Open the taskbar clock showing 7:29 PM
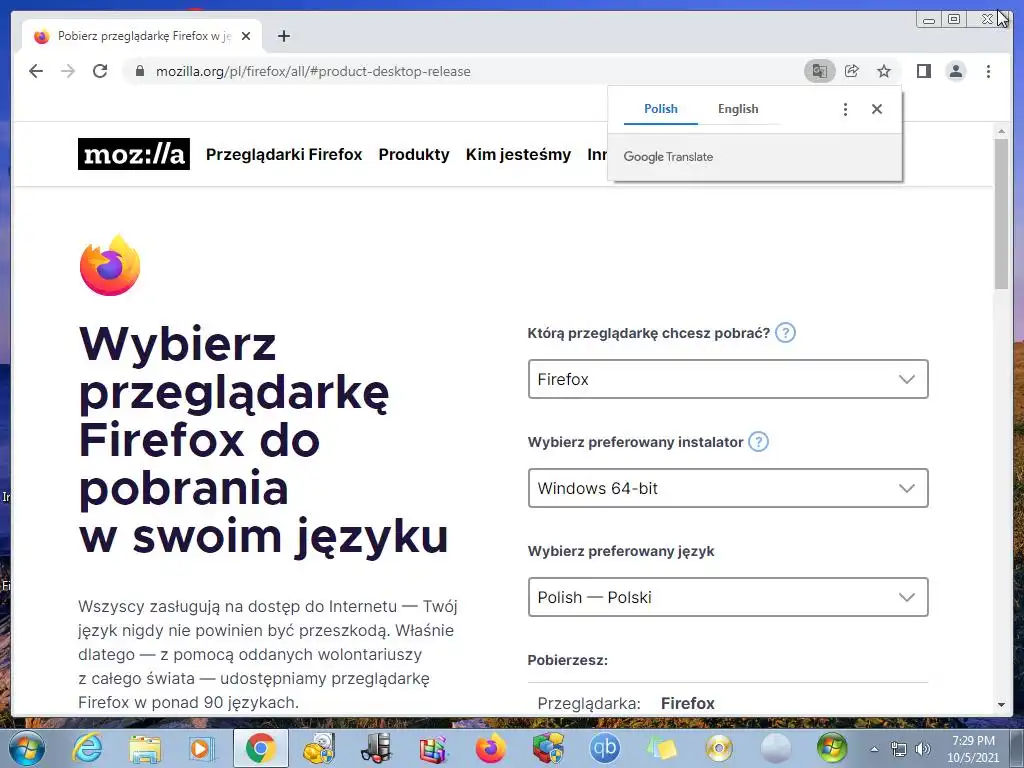 973,749
